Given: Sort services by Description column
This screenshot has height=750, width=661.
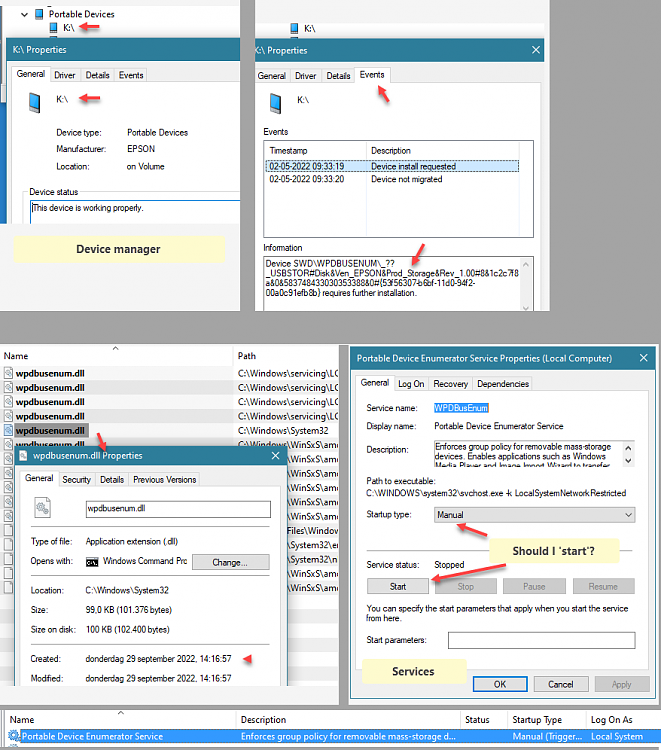Looking at the screenshot, I should coord(348,720).
